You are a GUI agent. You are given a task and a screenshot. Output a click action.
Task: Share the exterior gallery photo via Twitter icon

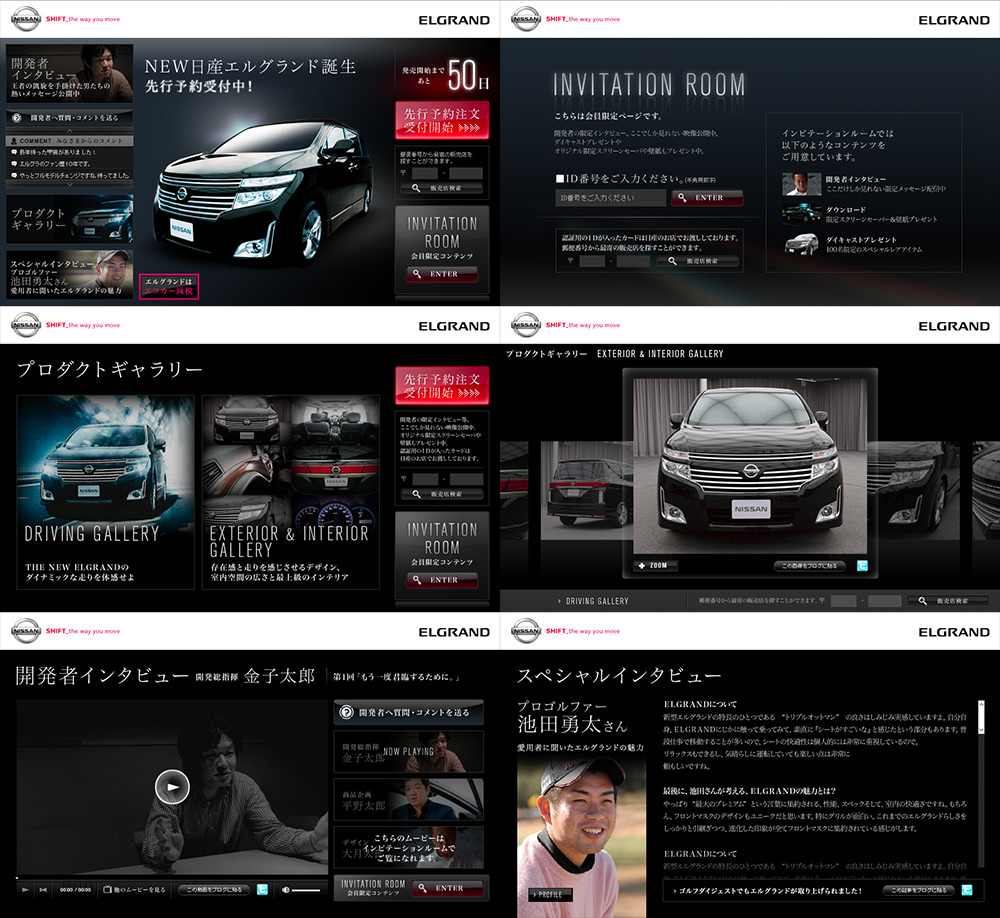click(862, 565)
